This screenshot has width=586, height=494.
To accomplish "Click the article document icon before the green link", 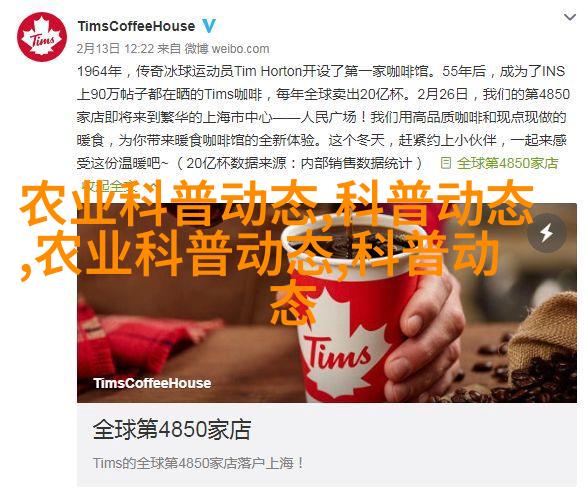I will 446,163.
